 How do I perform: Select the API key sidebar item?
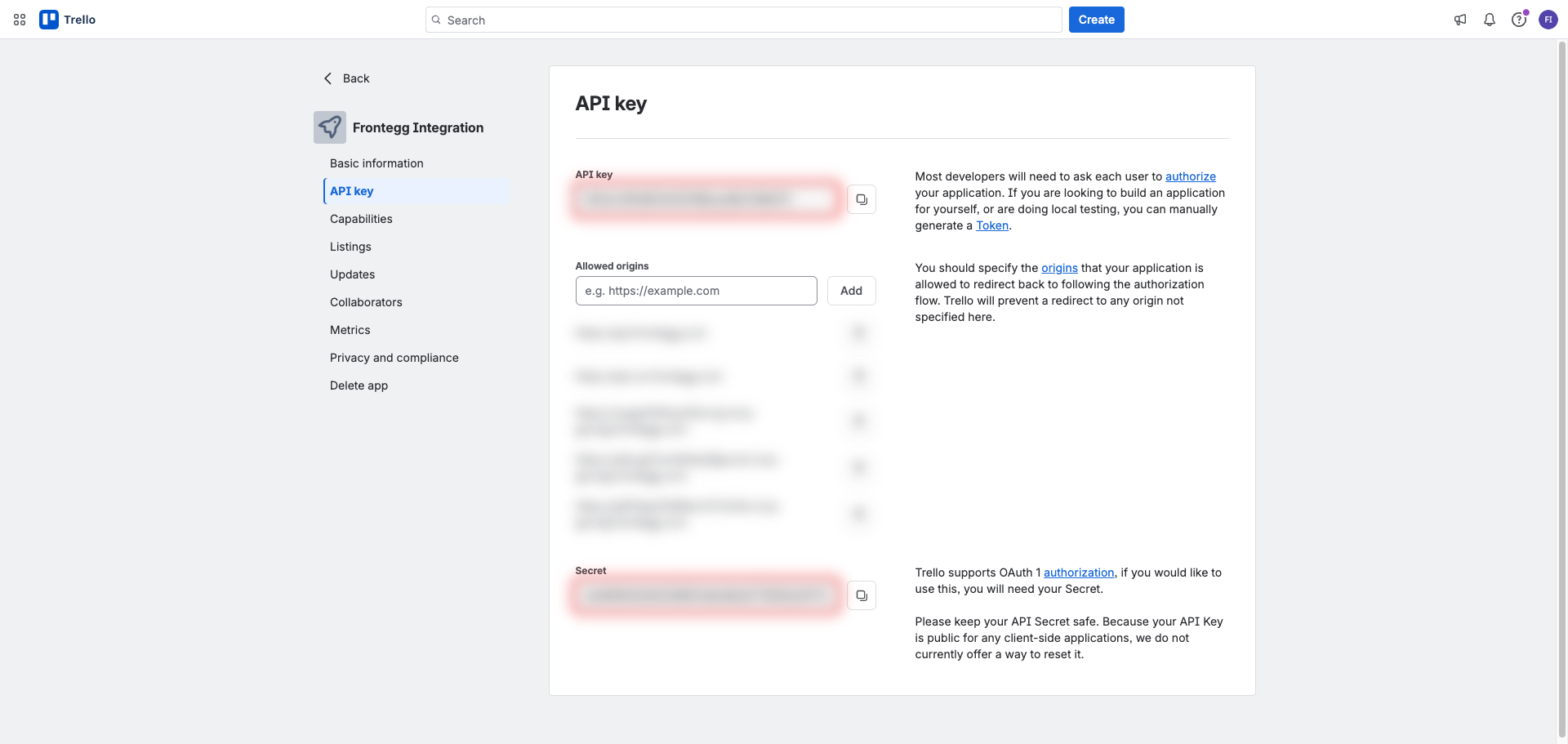pyautogui.click(x=416, y=191)
